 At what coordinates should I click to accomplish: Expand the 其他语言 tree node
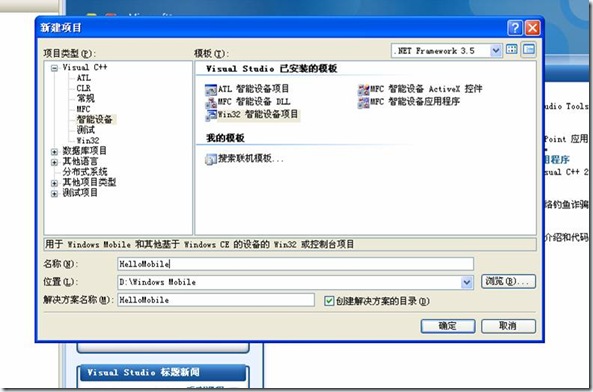[x=54, y=162]
